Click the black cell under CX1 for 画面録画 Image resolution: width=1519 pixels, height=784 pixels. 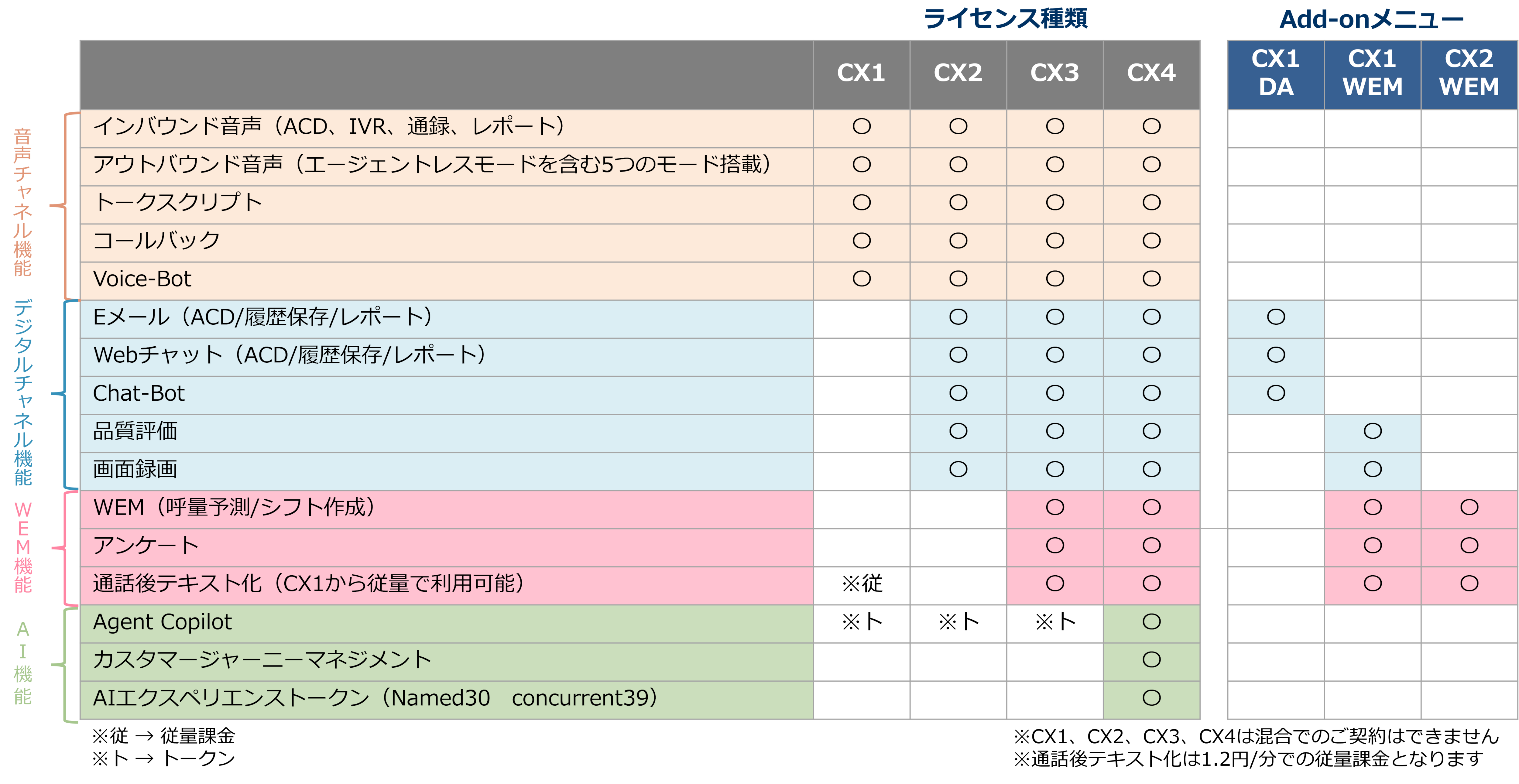coord(861,470)
